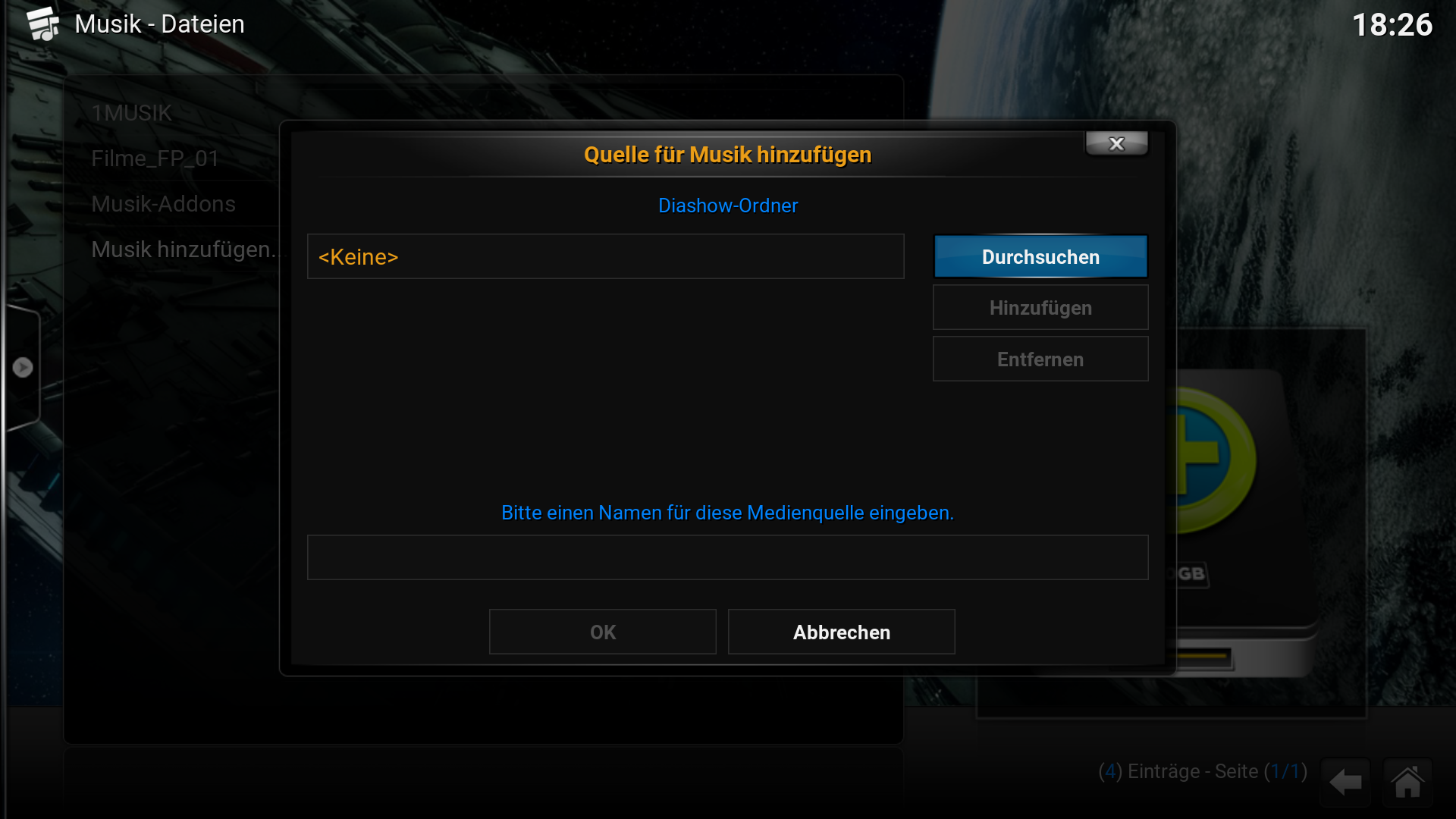Click the Musik - Dateien header title
This screenshot has width=1456, height=819.
click(x=160, y=24)
